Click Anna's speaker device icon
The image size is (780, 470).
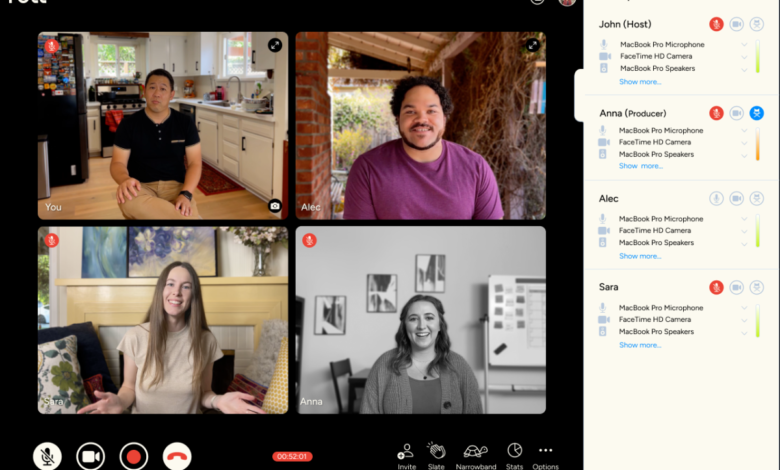tap(602, 154)
